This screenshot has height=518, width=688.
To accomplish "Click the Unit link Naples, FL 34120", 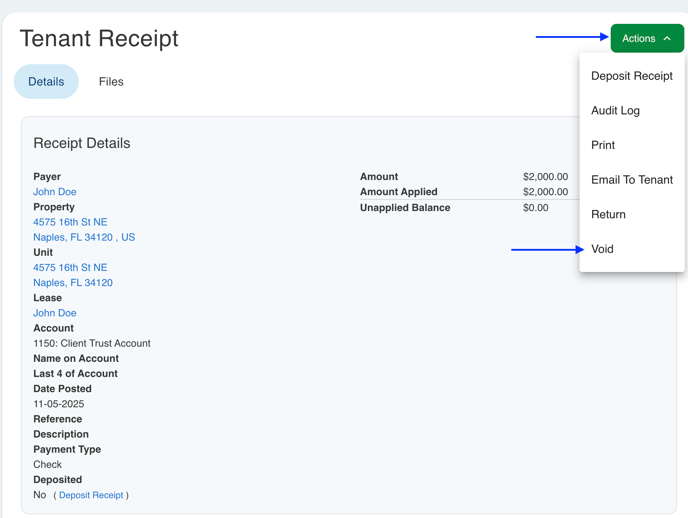I will (73, 283).
